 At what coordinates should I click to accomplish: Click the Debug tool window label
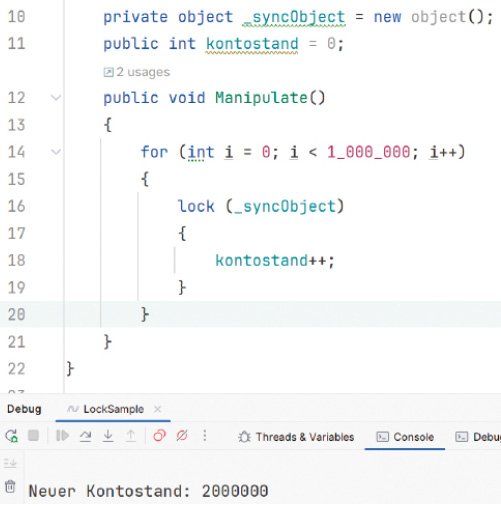coord(24,409)
